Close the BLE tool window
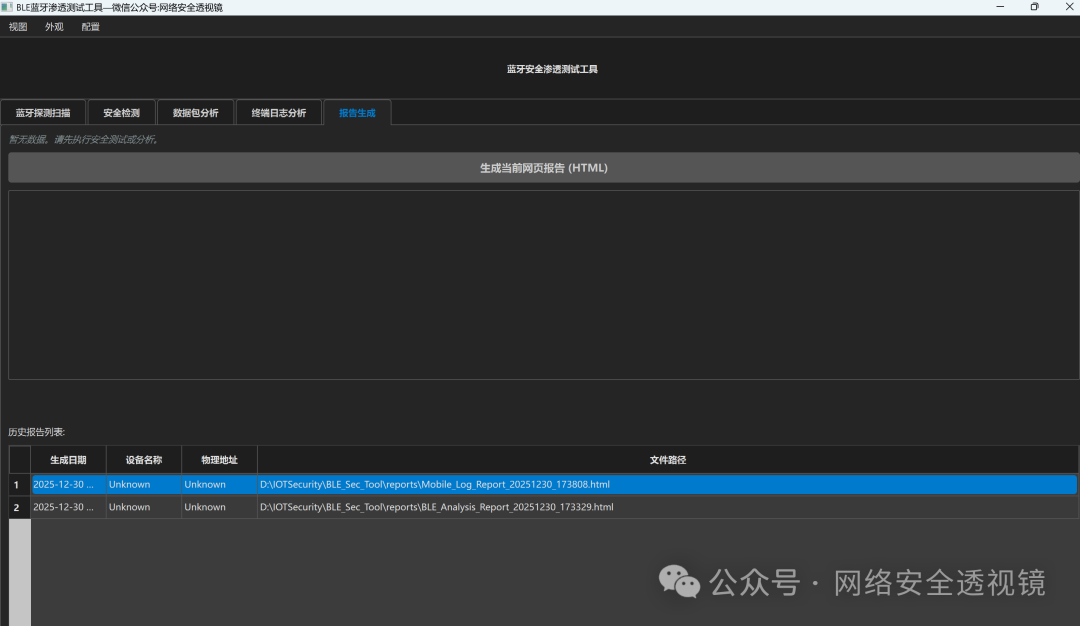This screenshot has height=626, width=1080. pyautogui.click(x=1069, y=7)
